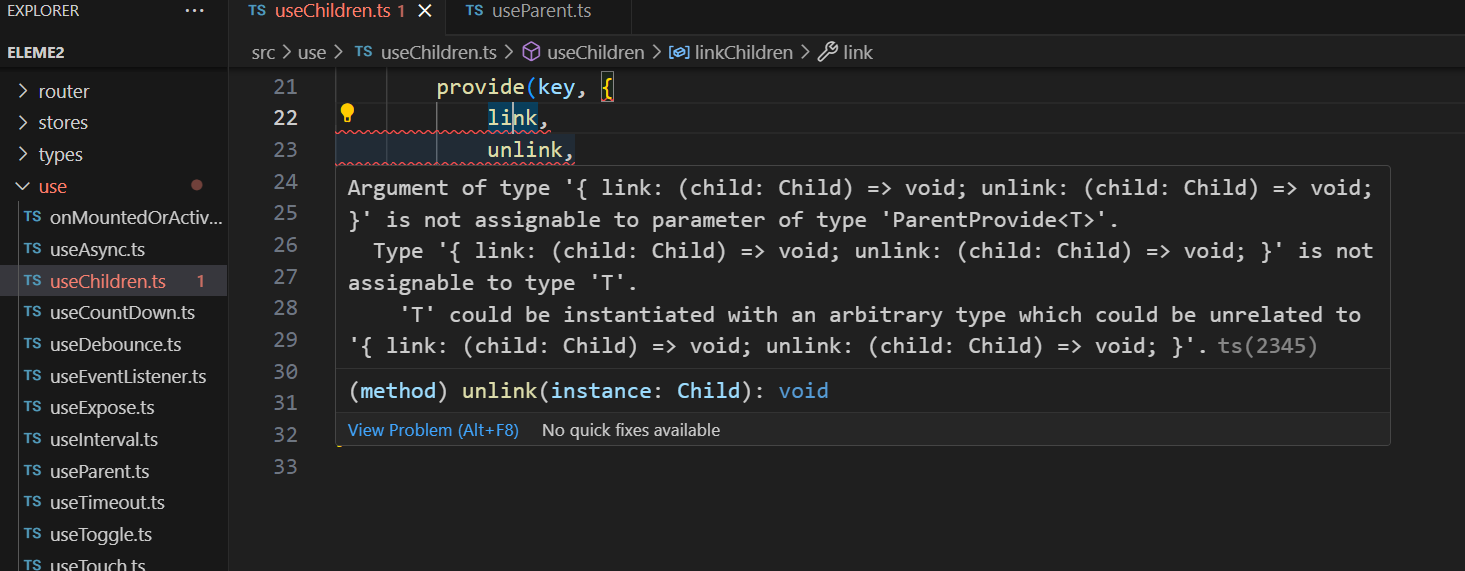Image resolution: width=1465 pixels, height=571 pixels.
Task: Expand the stores folder chevron
Action: pos(23,123)
